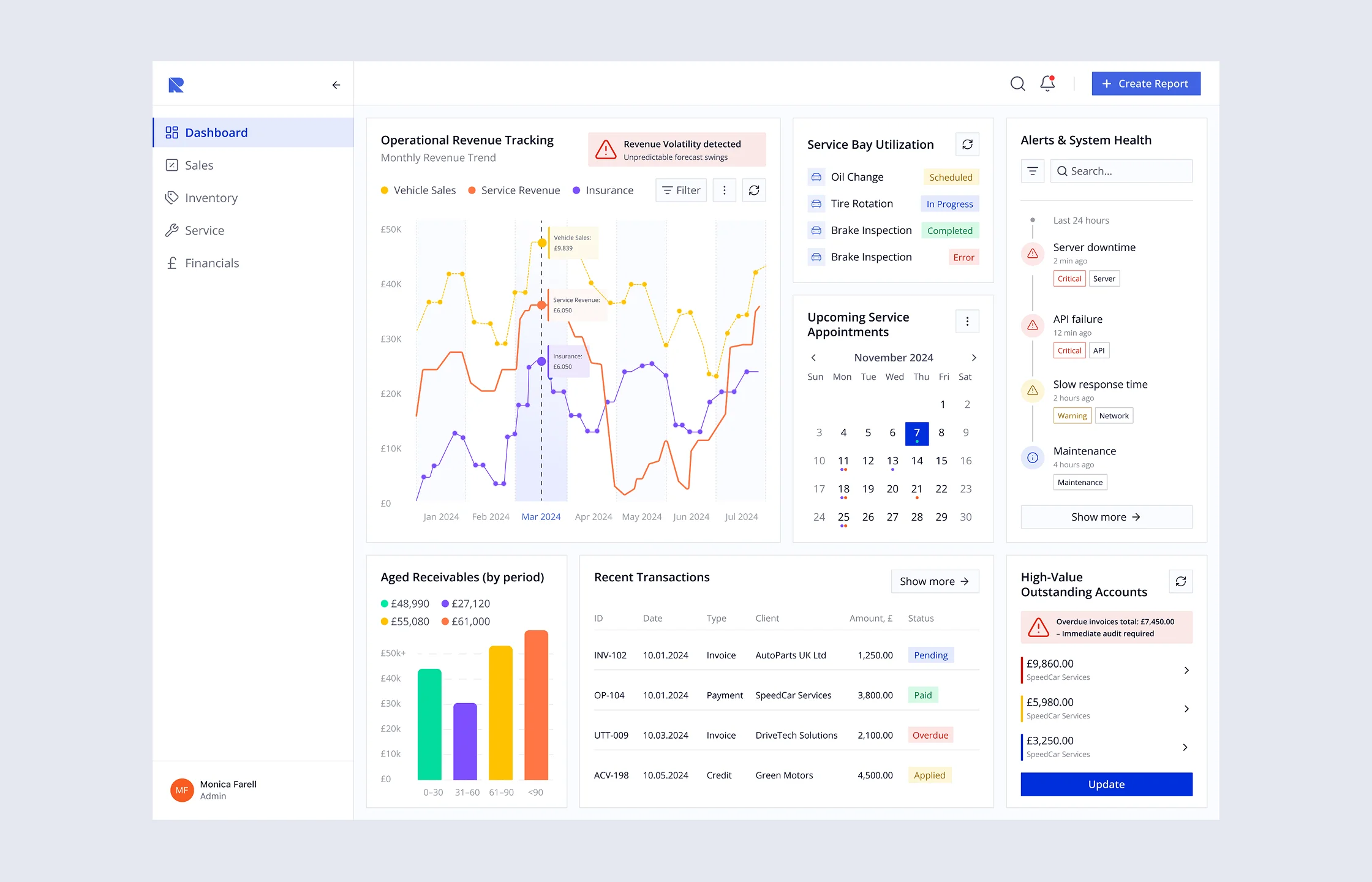Image resolution: width=1372 pixels, height=882 pixels.
Task: Refresh High-Value Outstanding Accounts
Action: pos(1180,581)
